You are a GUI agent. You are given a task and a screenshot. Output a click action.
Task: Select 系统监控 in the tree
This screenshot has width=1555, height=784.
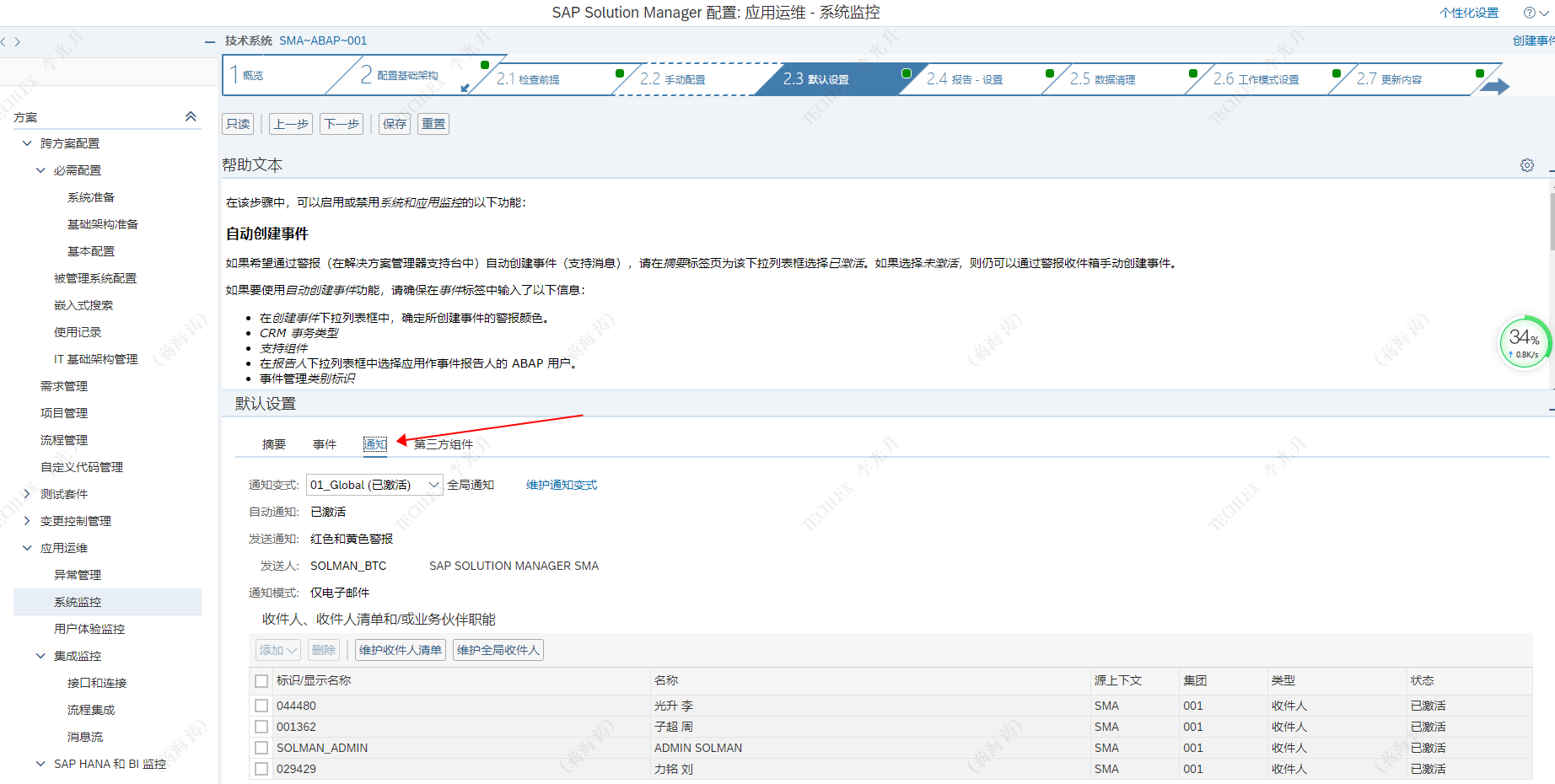(107, 602)
